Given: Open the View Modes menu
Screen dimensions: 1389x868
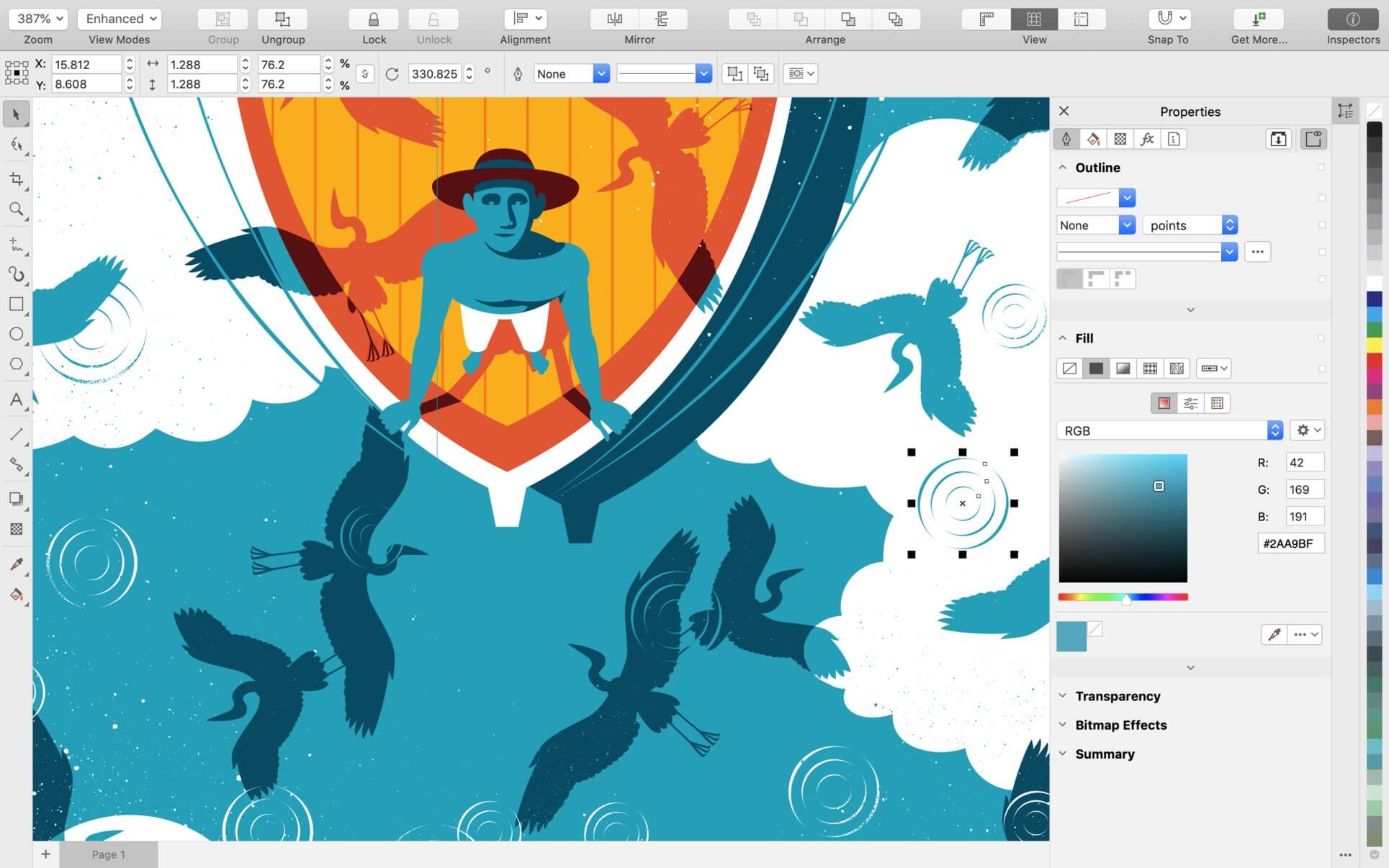Looking at the screenshot, I should [x=119, y=18].
